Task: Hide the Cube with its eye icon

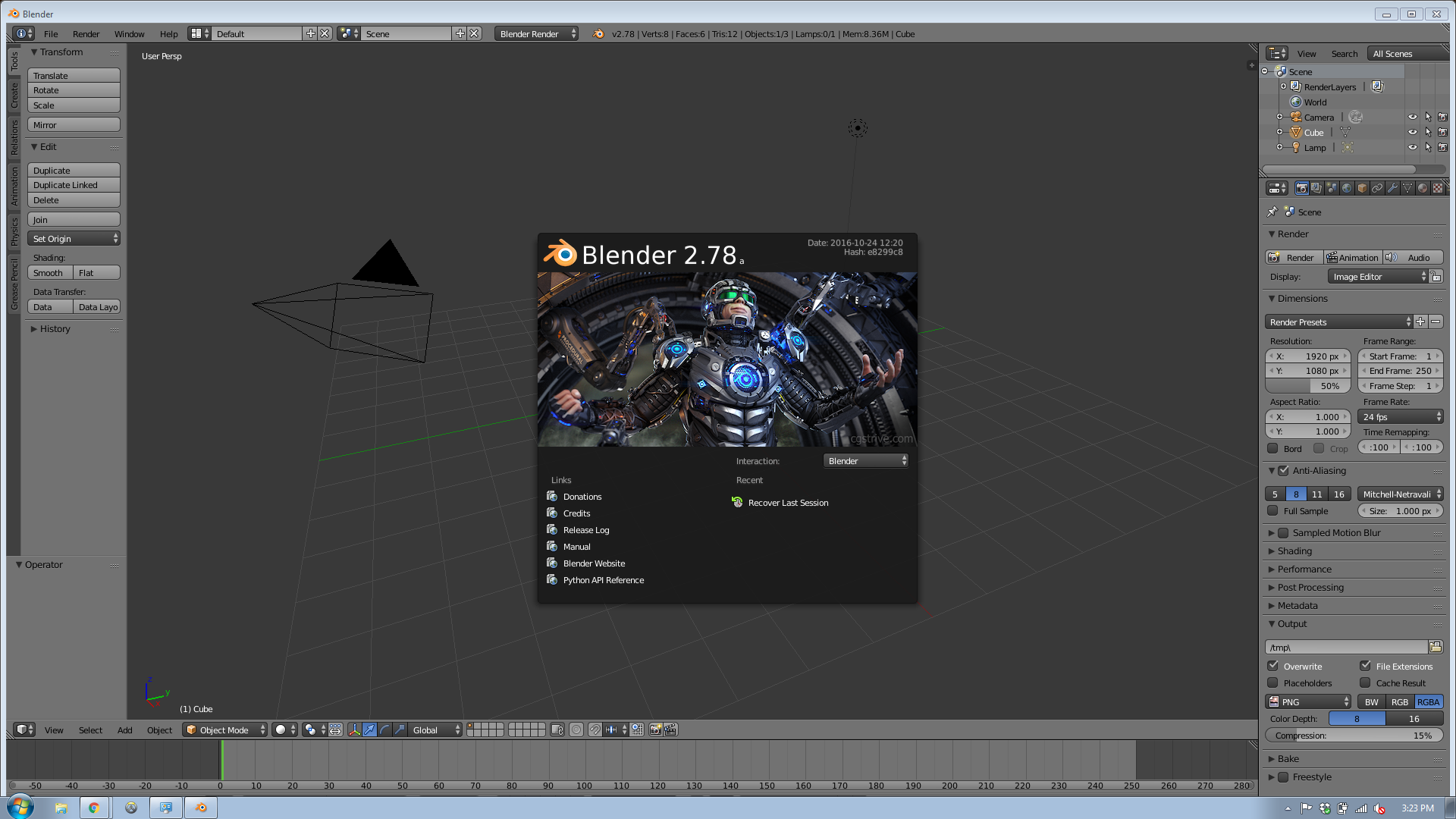Action: tap(1412, 132)
